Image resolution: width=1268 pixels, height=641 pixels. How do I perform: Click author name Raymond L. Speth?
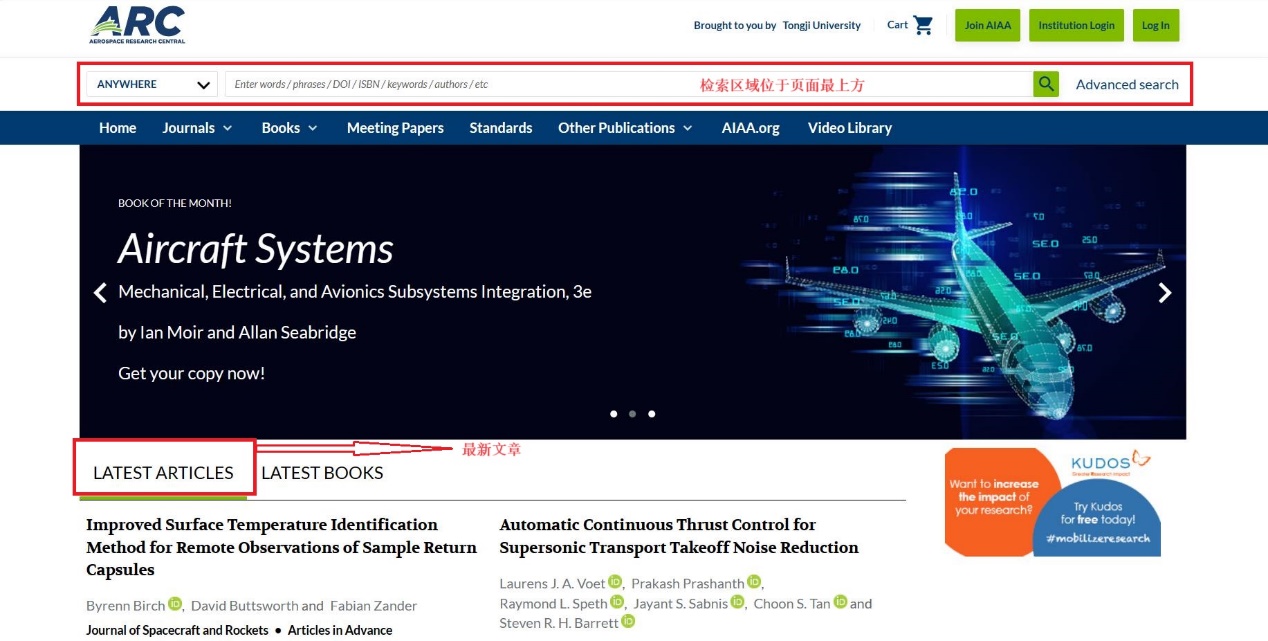coord(553,603)
